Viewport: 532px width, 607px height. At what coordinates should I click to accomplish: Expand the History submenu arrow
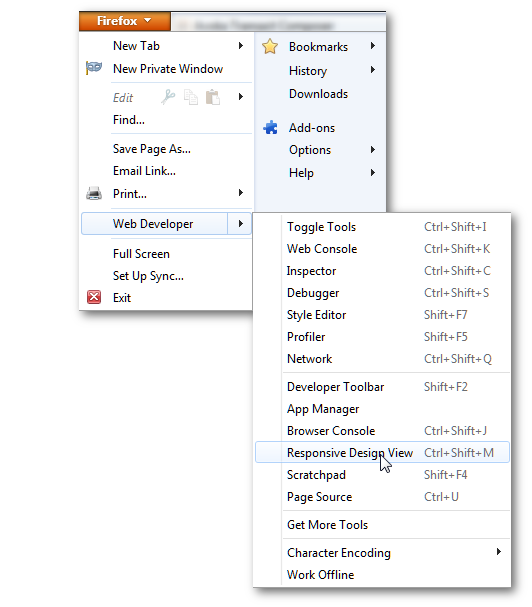click(x=372, y=70)
